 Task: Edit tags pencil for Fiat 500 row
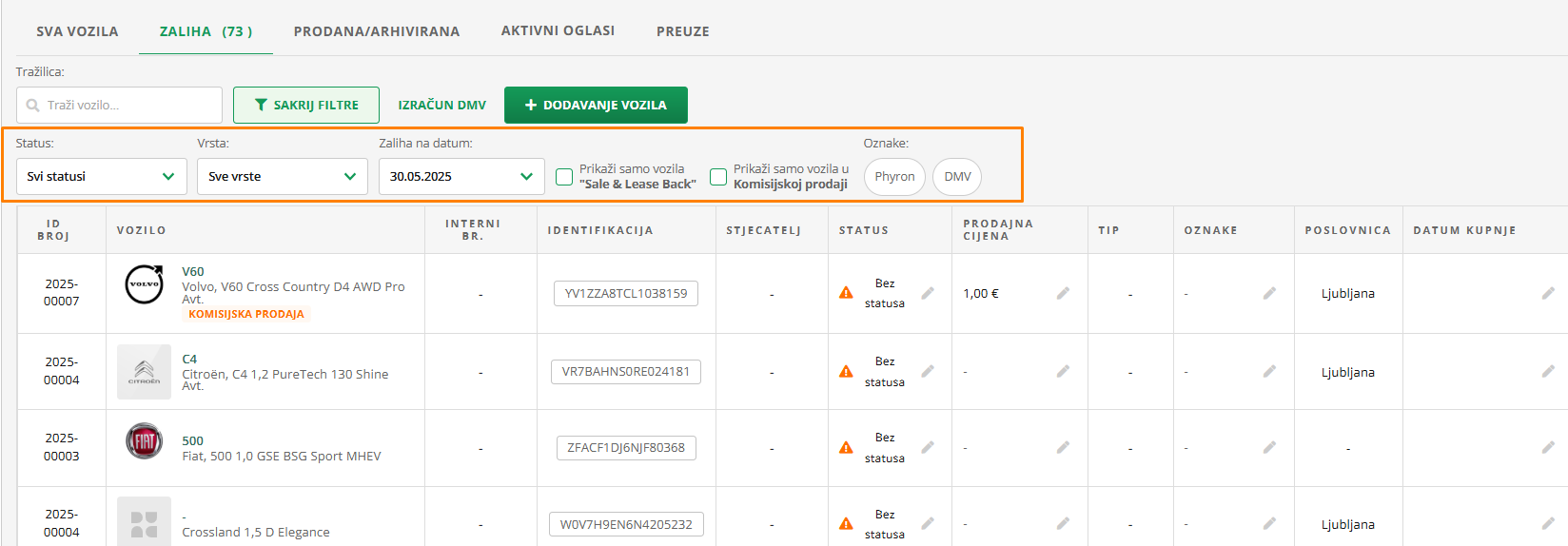1269,447
